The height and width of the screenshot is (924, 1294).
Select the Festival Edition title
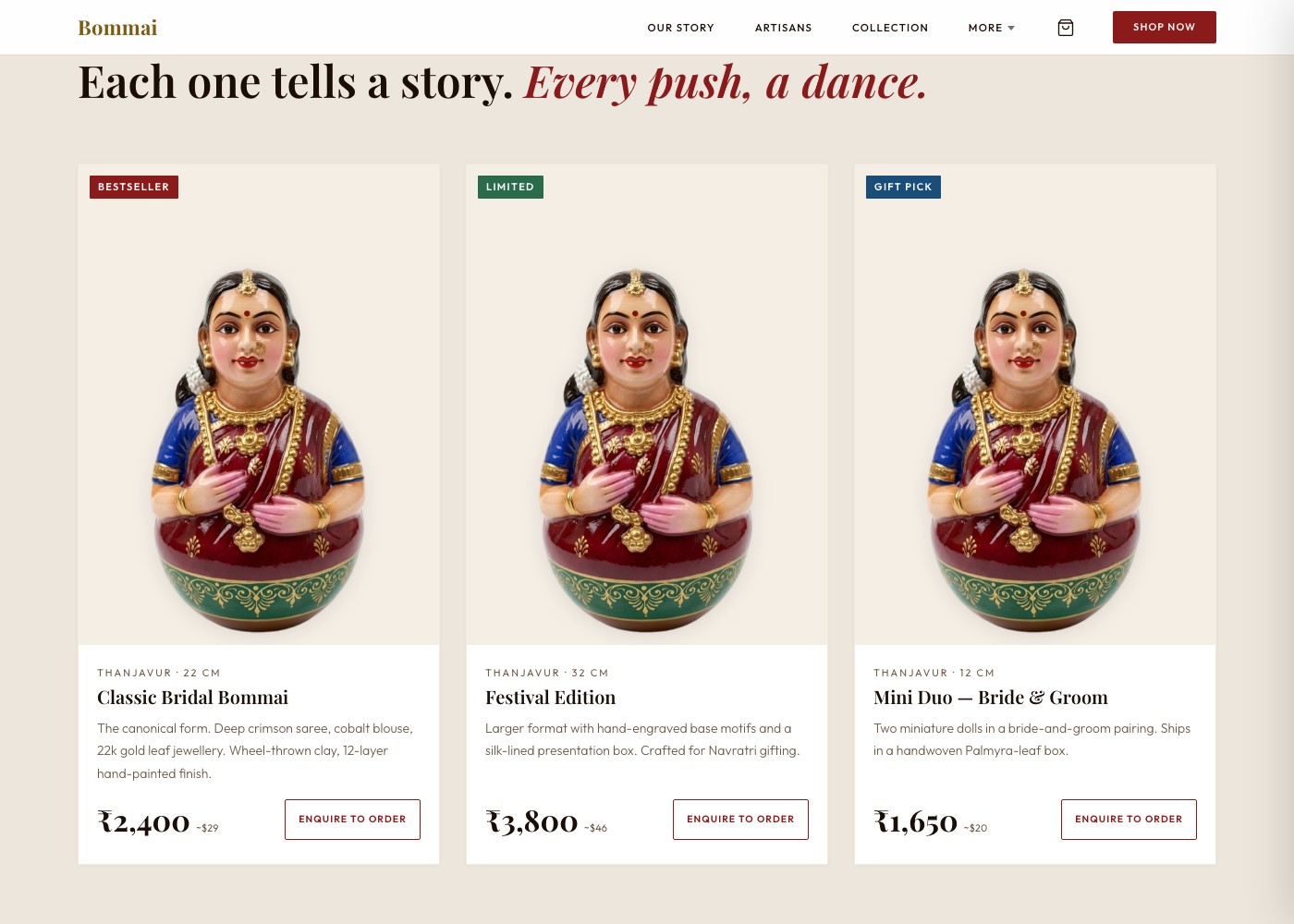[550, 698]
